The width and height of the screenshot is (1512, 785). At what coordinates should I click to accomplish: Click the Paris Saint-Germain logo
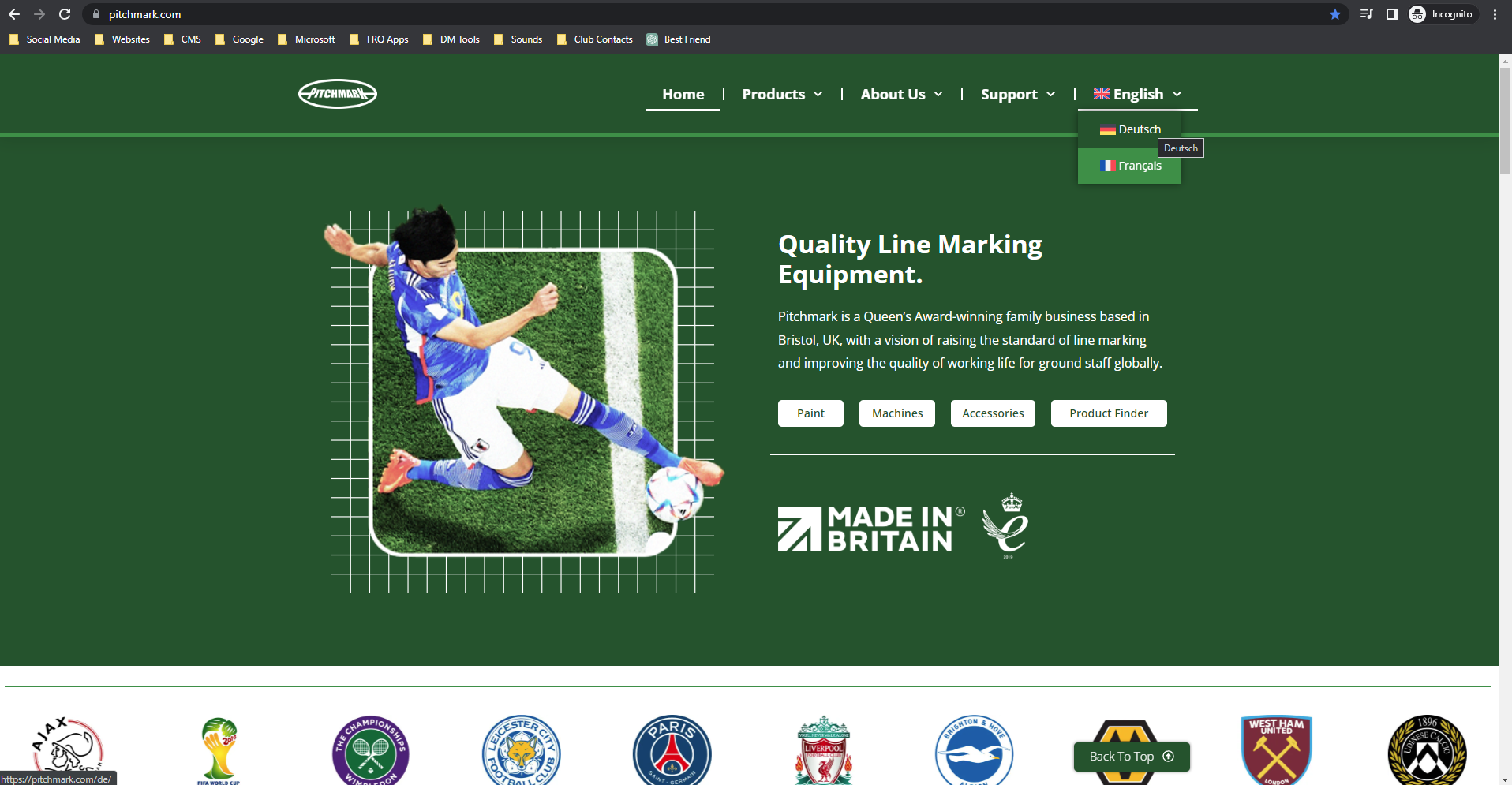672,750
